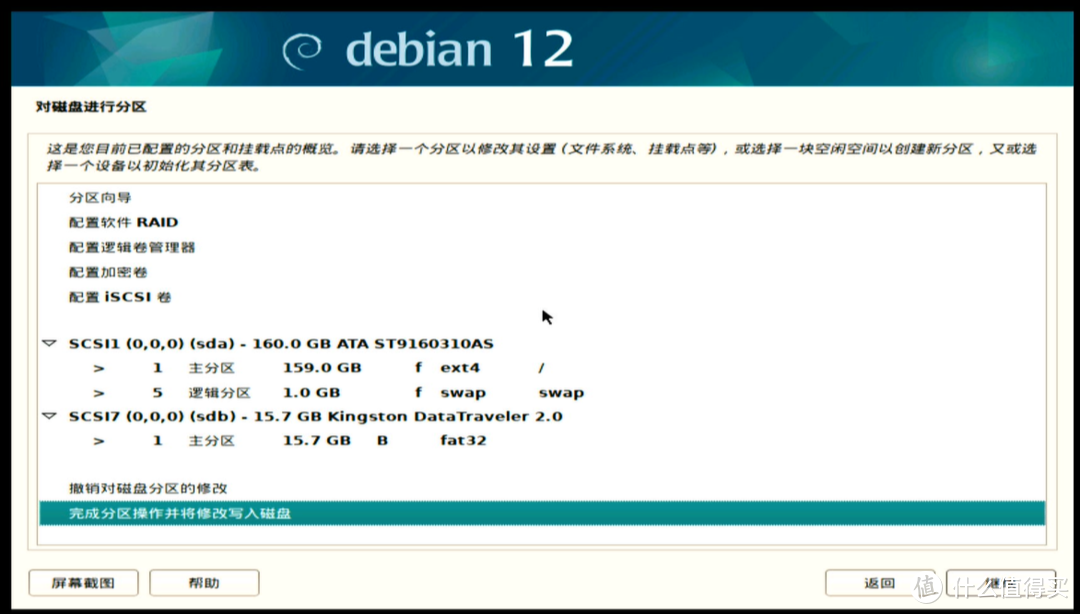
Task: Open 配置软件 RAID option
Action: pos(123,222)
